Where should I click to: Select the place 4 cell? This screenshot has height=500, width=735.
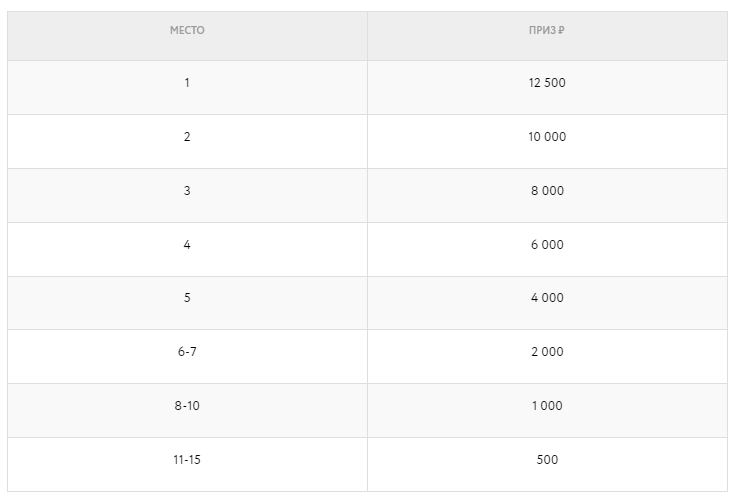(x=187, y=245)
